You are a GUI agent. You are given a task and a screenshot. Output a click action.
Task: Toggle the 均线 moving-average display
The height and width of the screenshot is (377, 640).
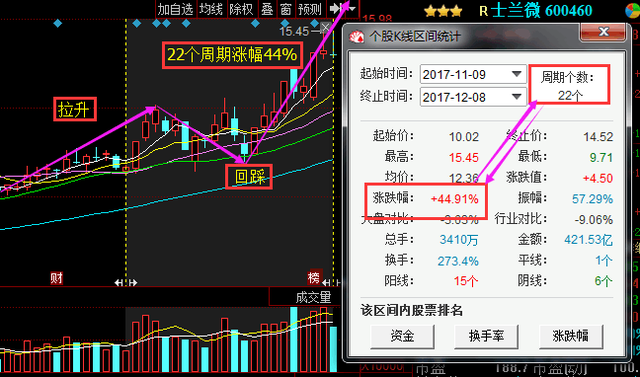click(x=211, y=9)
